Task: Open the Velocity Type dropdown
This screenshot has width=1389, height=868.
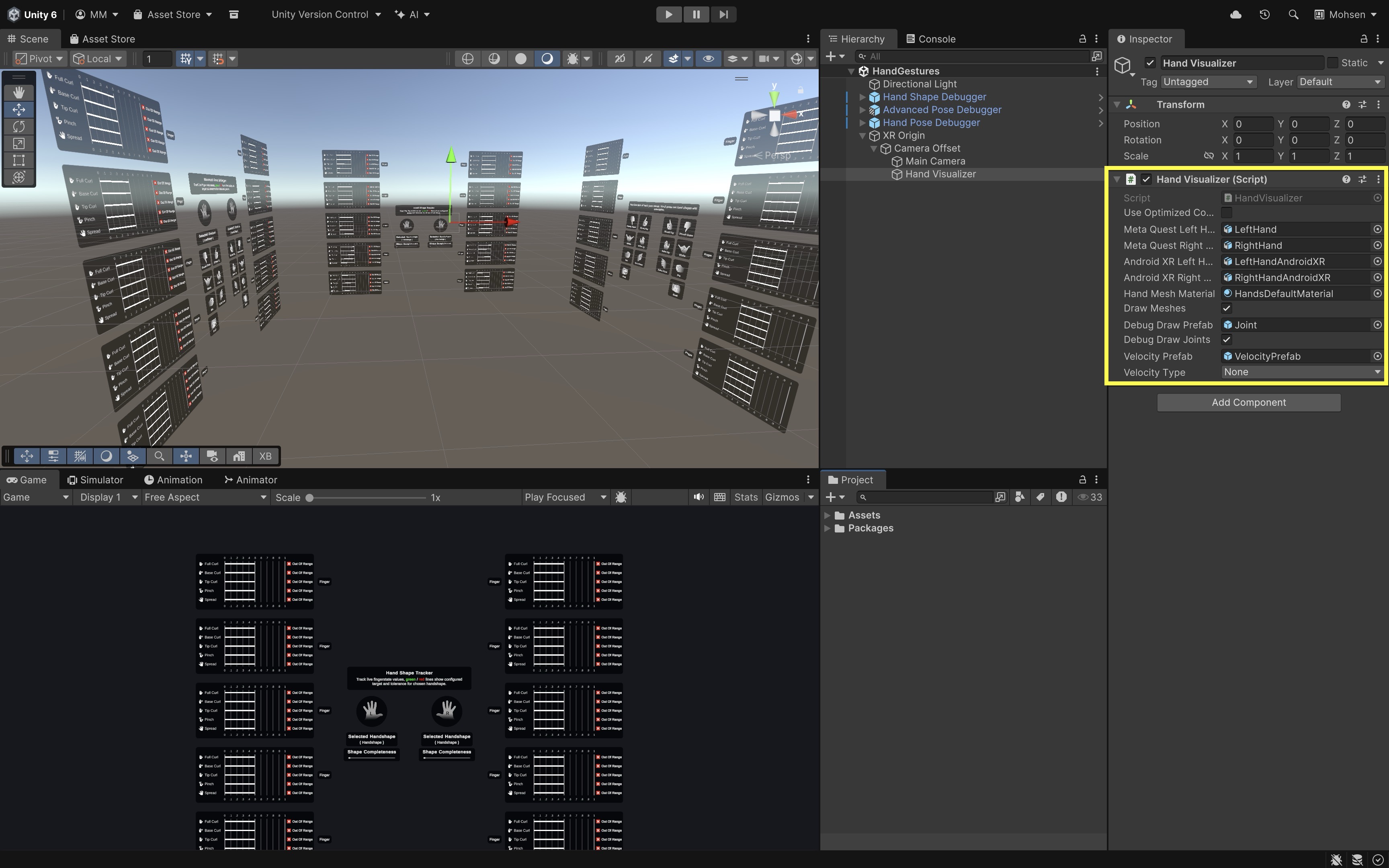Action: point(1301,372)
